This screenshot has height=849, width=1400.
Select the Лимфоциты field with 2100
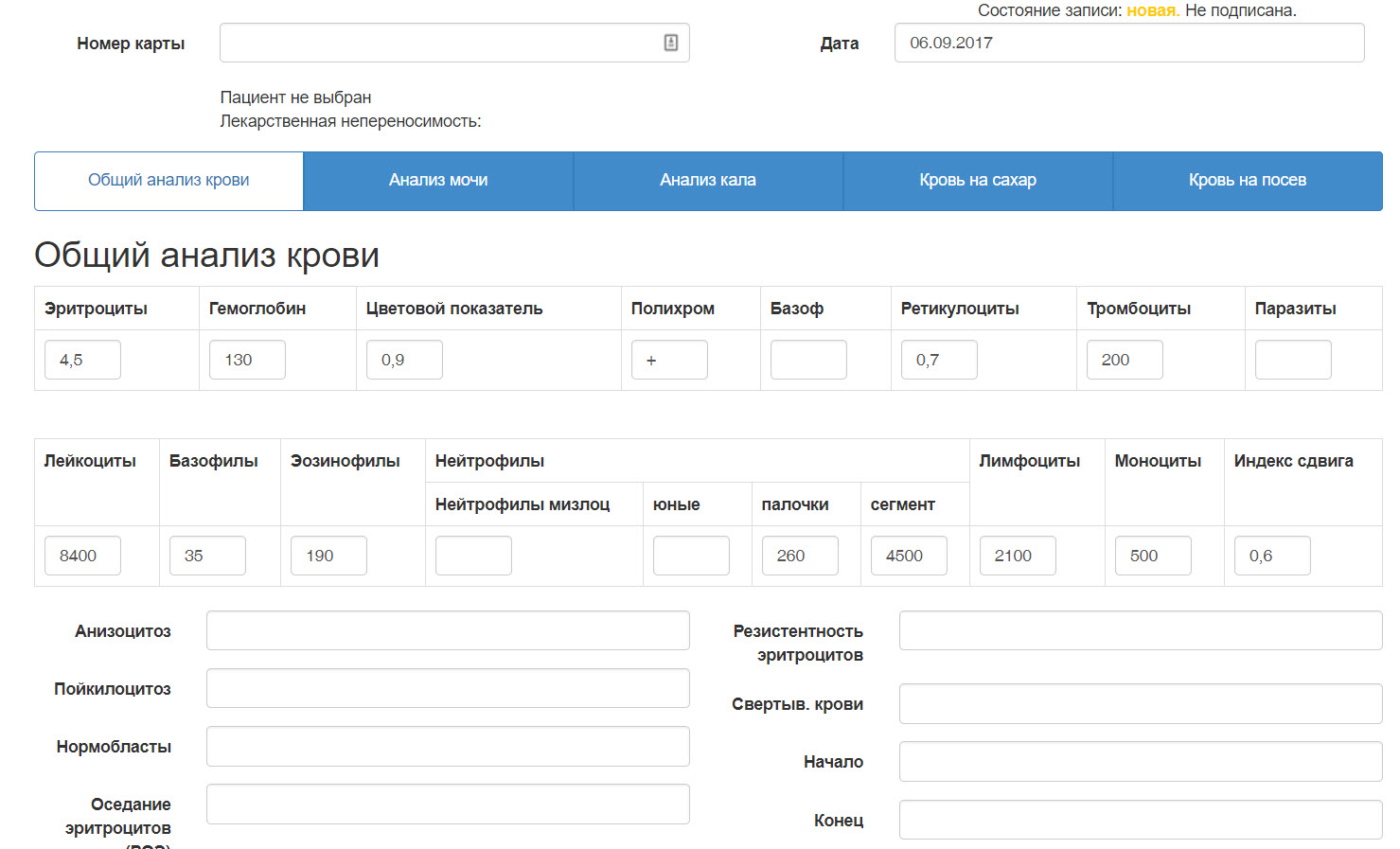(x=1018, y=556)
